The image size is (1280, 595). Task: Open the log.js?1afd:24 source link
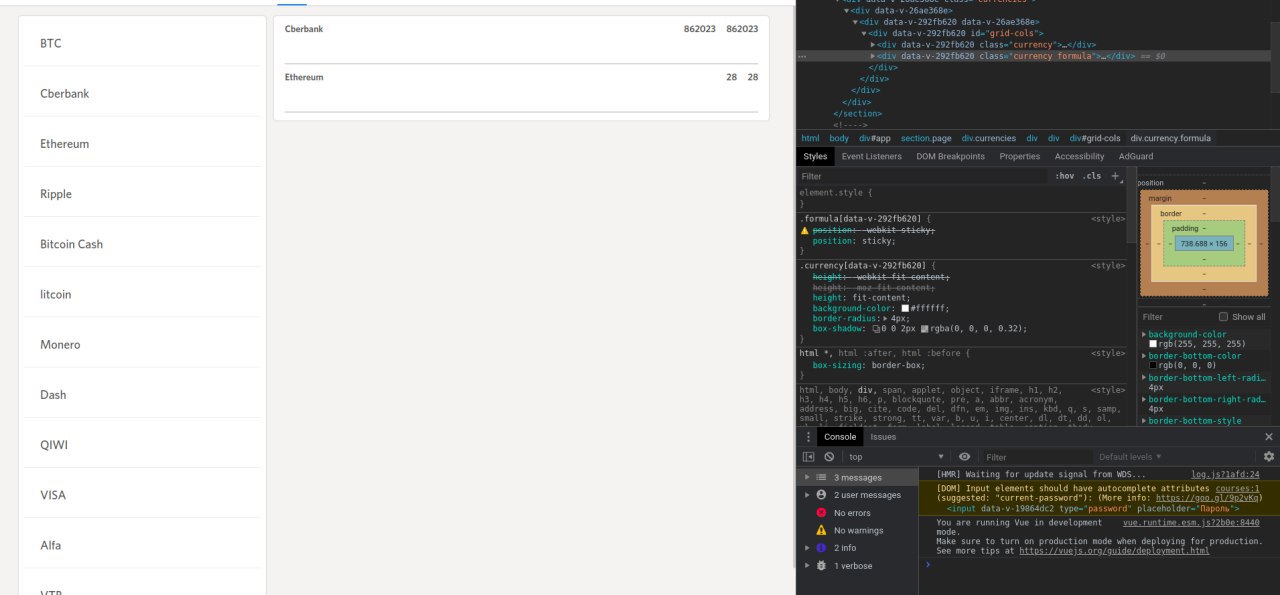(1225, 475)
